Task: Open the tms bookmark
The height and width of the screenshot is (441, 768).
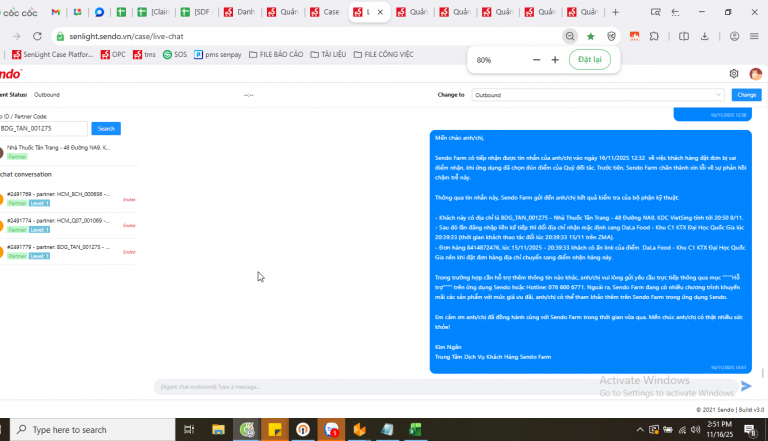Action: point(144,54)
